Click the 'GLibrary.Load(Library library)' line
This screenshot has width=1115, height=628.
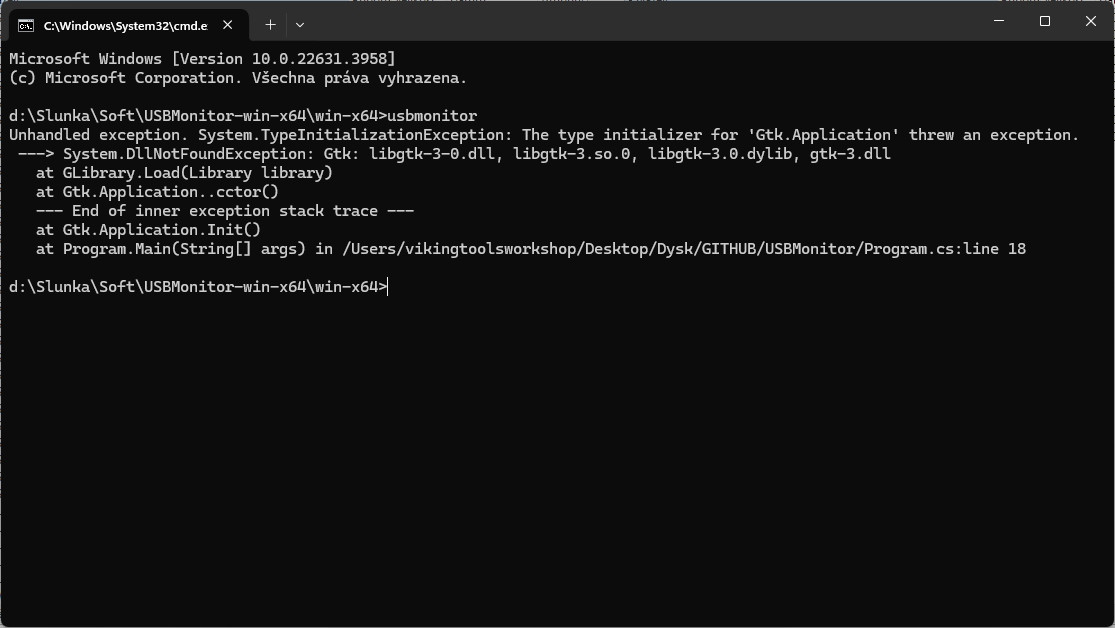point(197,173)
